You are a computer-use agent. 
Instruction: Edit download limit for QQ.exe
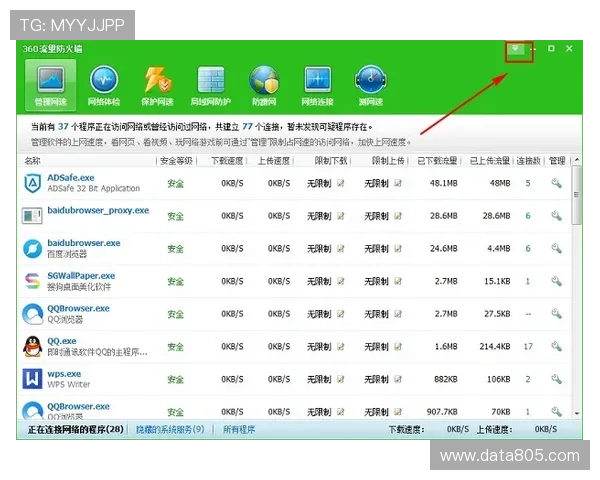pyautogui.click(x=341, y=346)
